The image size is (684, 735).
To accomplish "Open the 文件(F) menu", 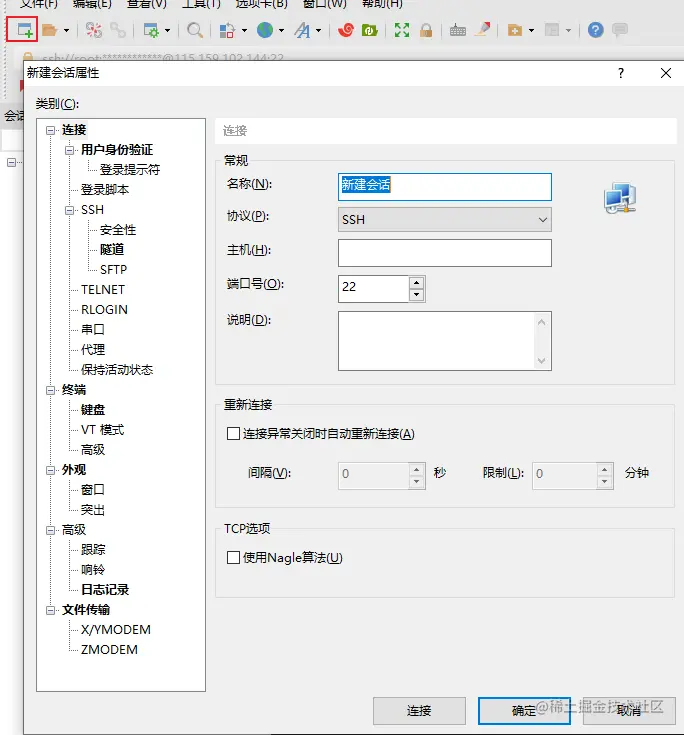I will point(39,4).
